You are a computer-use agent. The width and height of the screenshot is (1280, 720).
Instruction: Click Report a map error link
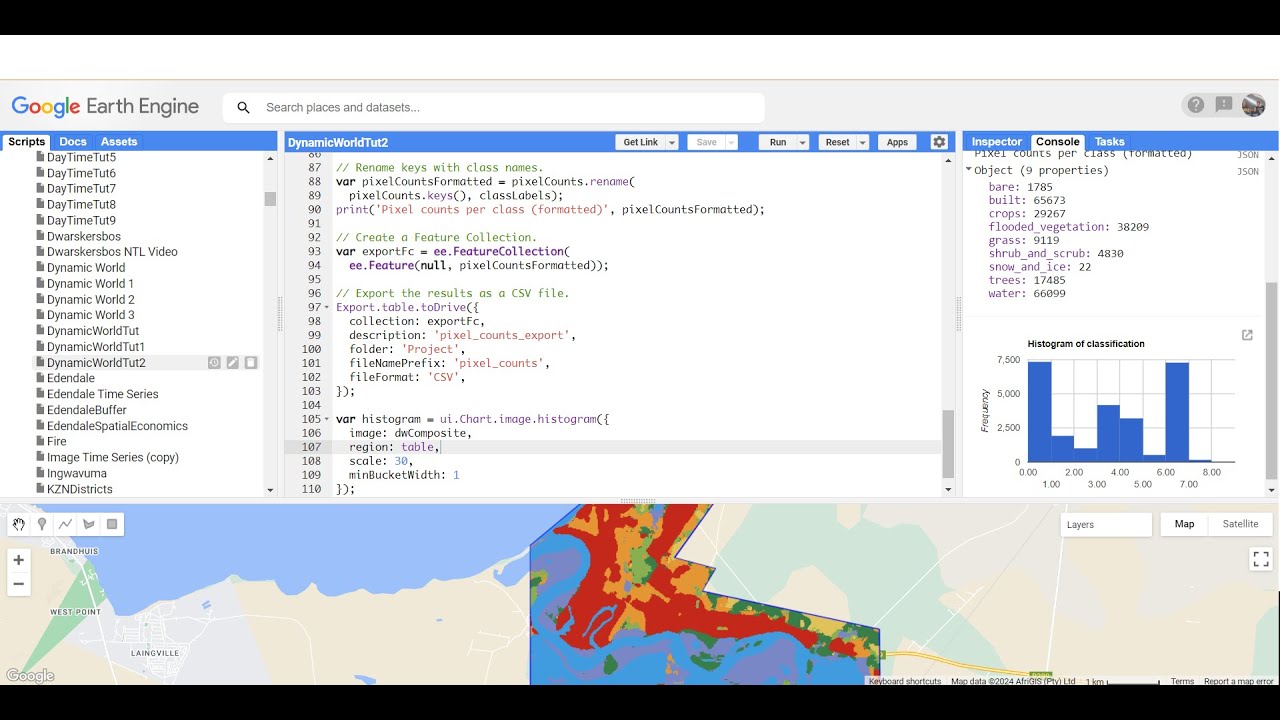tap(1238, 681)
